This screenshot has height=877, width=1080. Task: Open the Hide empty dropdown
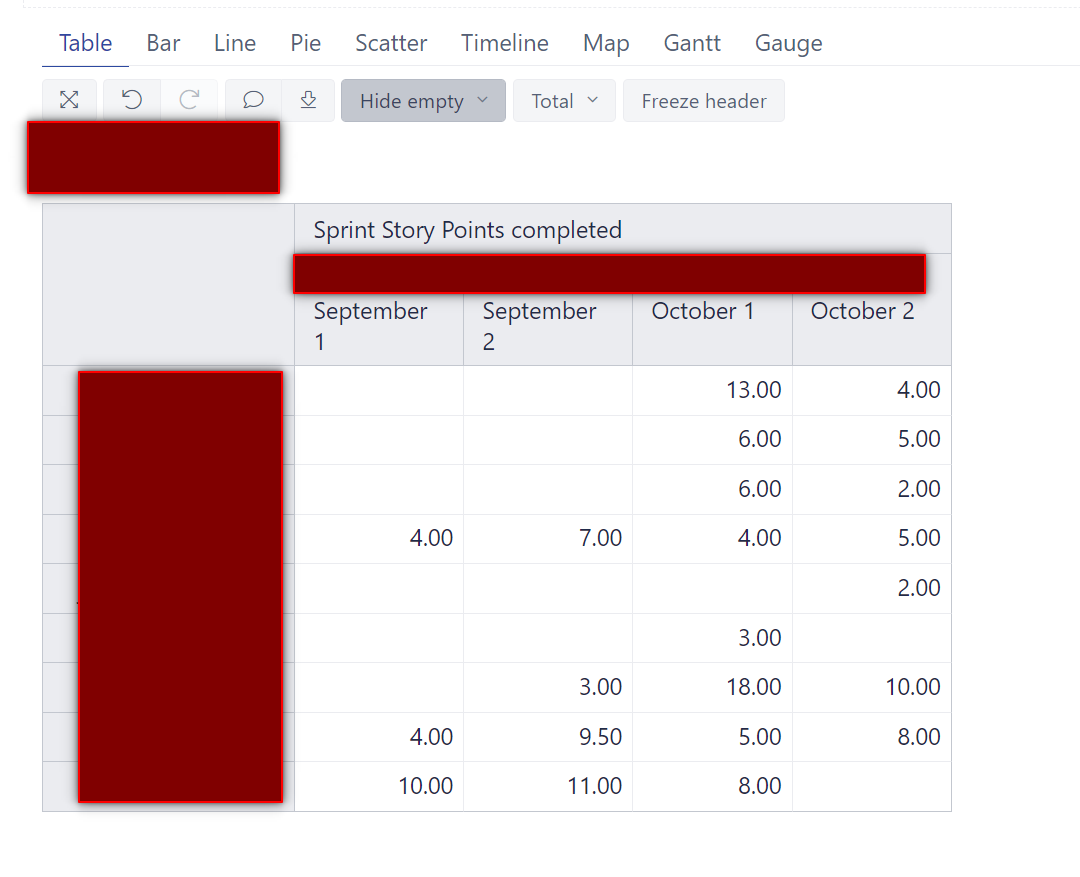pos(423,101)
